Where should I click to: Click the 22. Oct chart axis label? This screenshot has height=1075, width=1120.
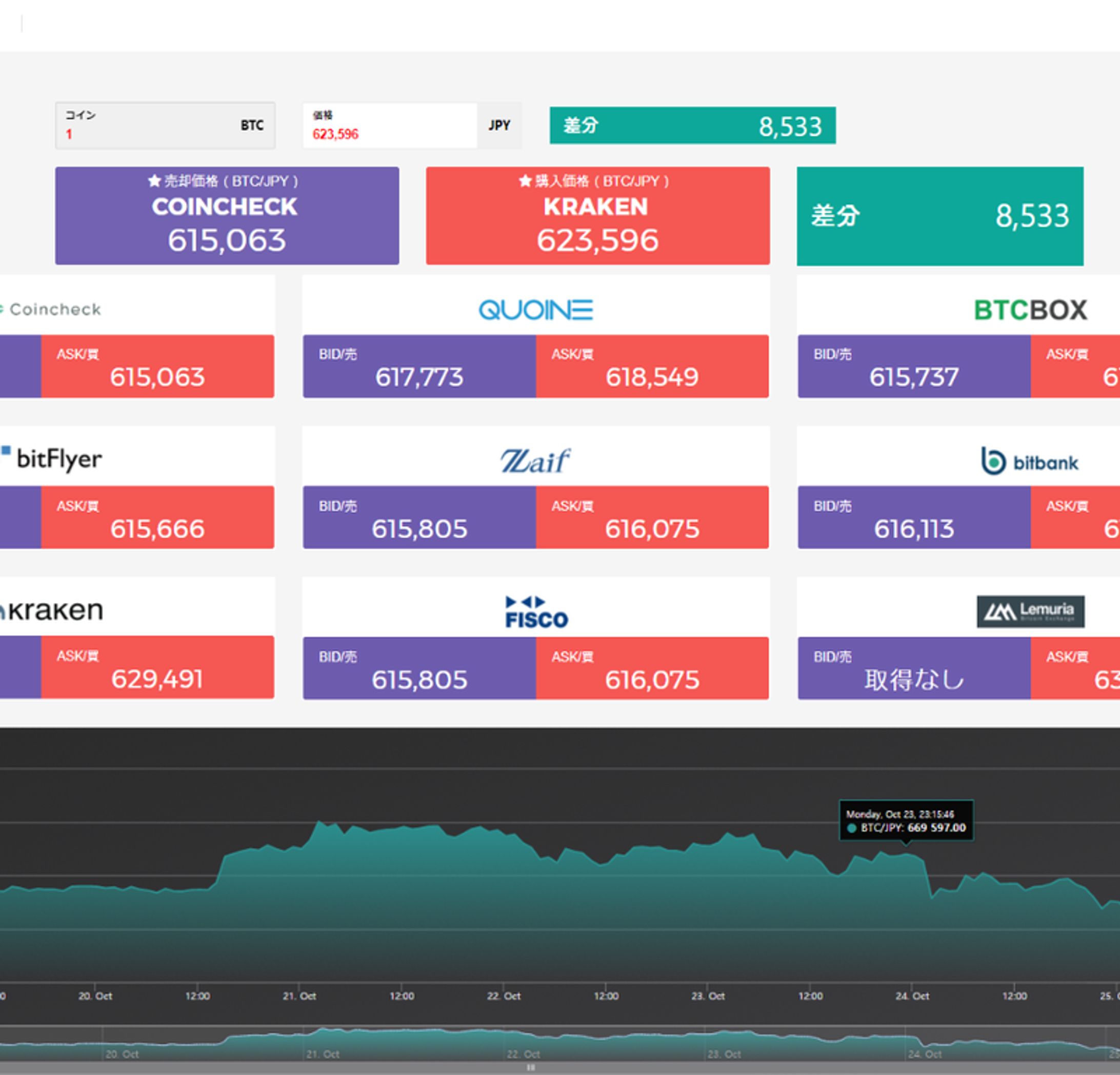[504, 996]
